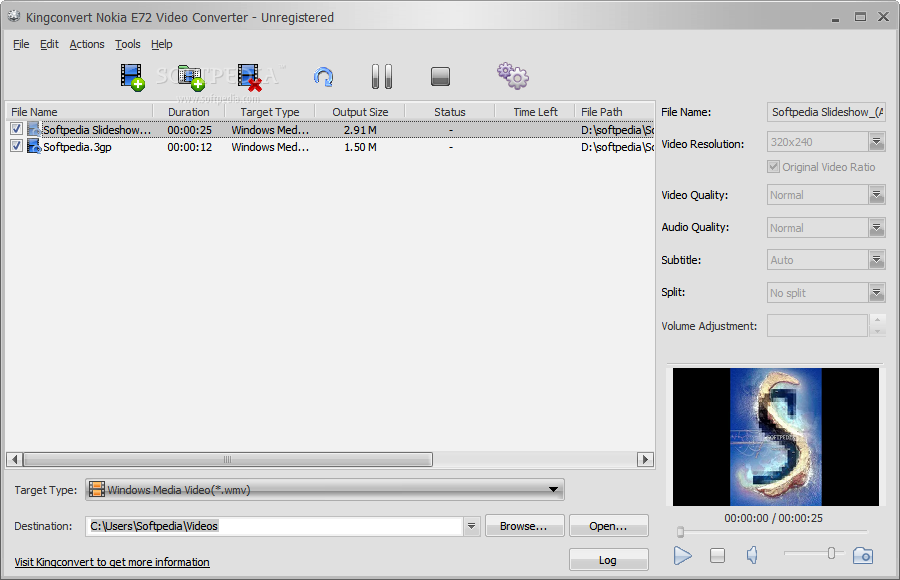The height and width of the screenshot is (580, 900).
Task: Click the video preview thumbnail
Action: 775,437
